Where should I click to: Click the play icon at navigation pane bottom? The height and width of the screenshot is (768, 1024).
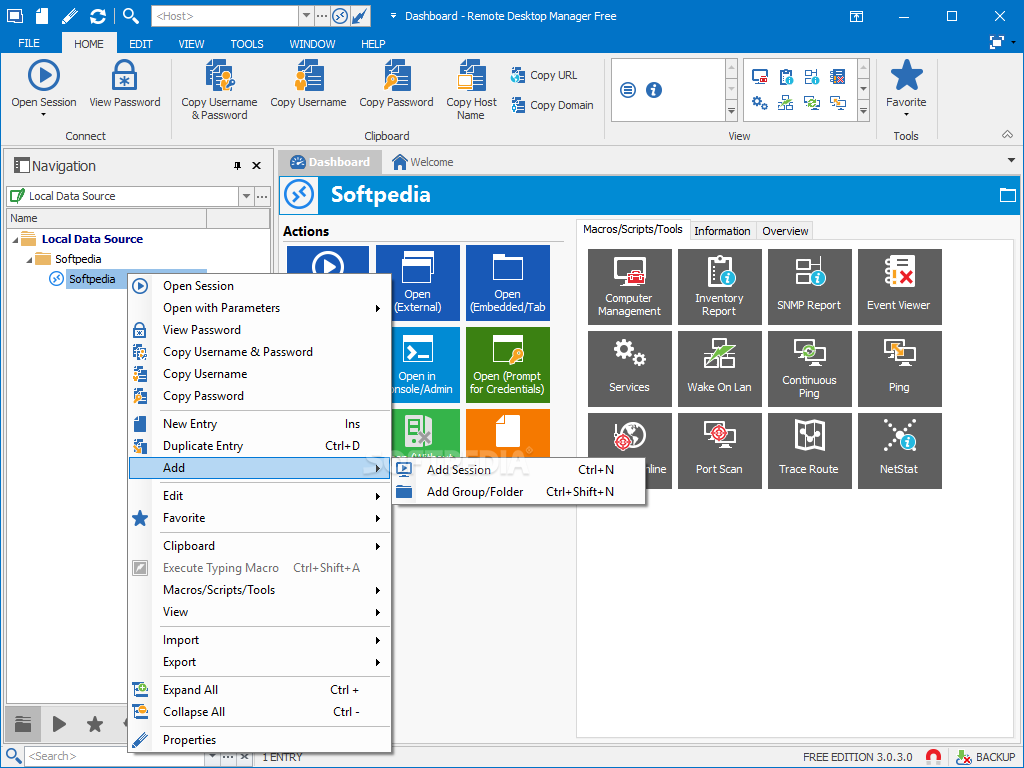pyautogui.click(x=59, y=724)
